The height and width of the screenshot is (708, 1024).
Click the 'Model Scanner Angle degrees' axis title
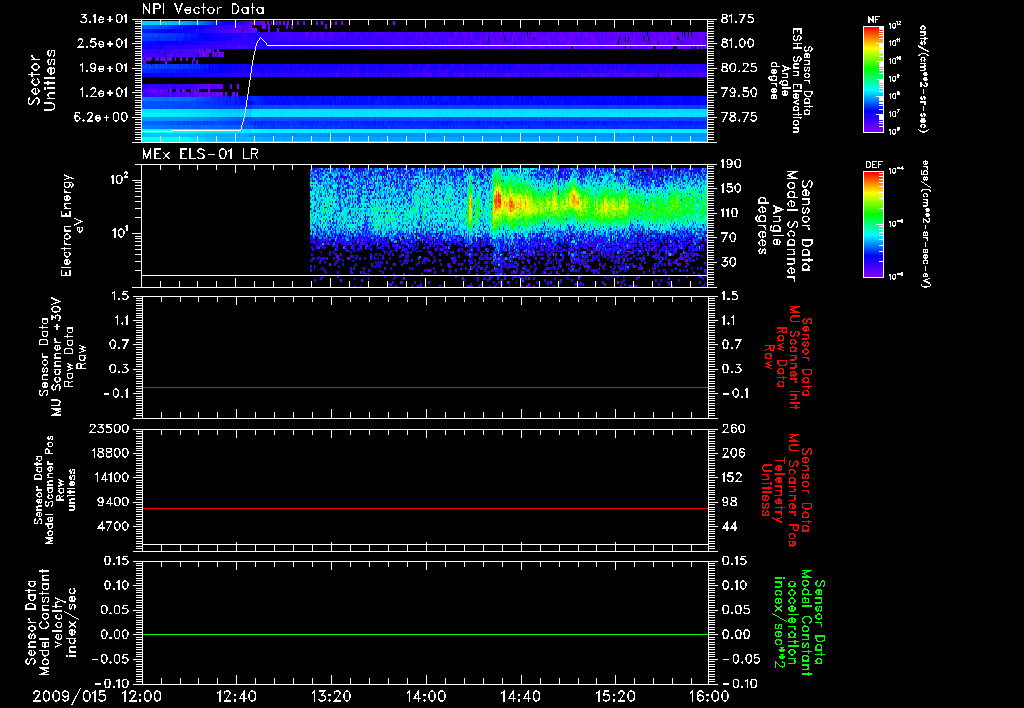click(784, 225)
